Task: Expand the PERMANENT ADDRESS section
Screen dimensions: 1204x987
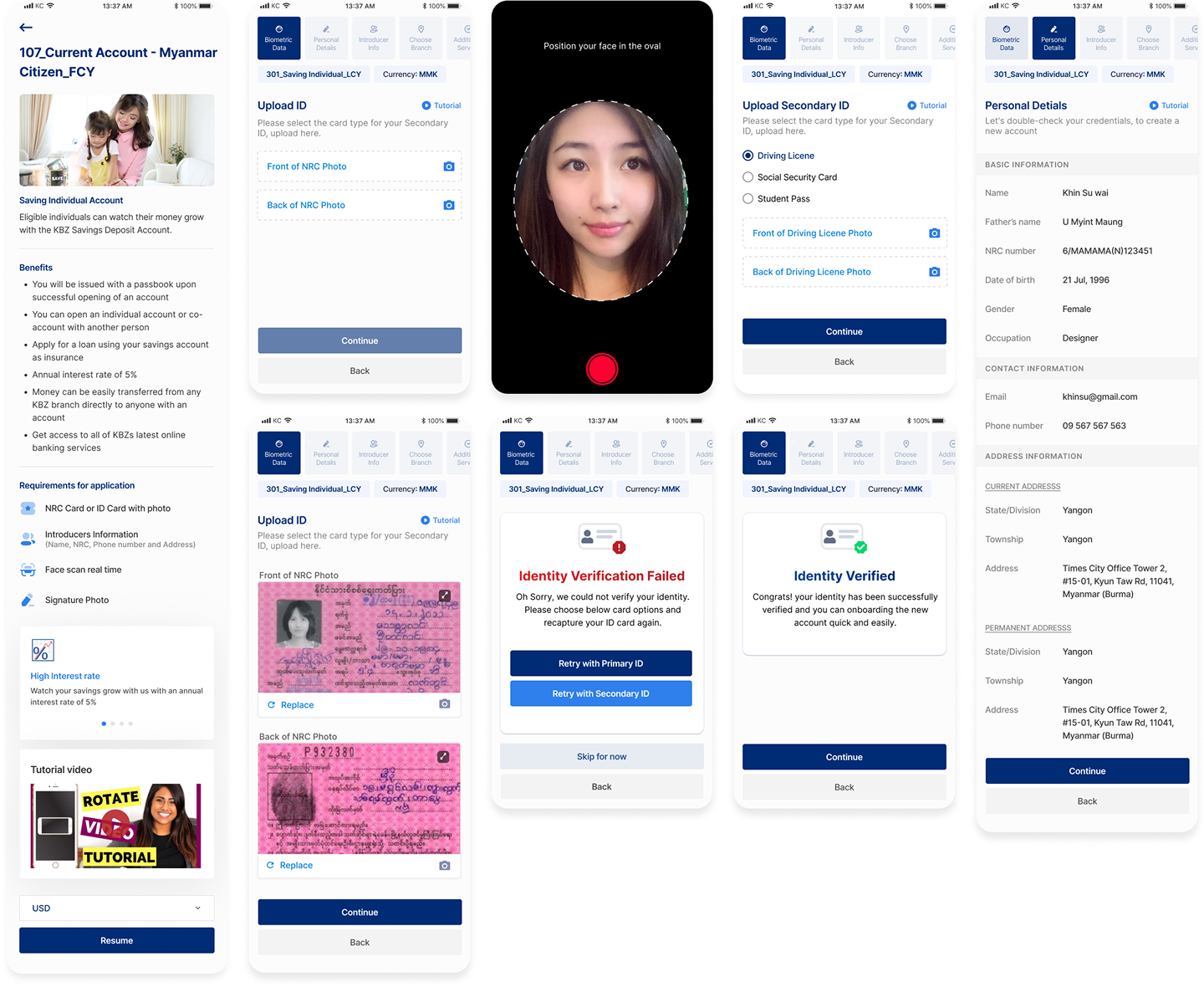Action: [1028, 627]
